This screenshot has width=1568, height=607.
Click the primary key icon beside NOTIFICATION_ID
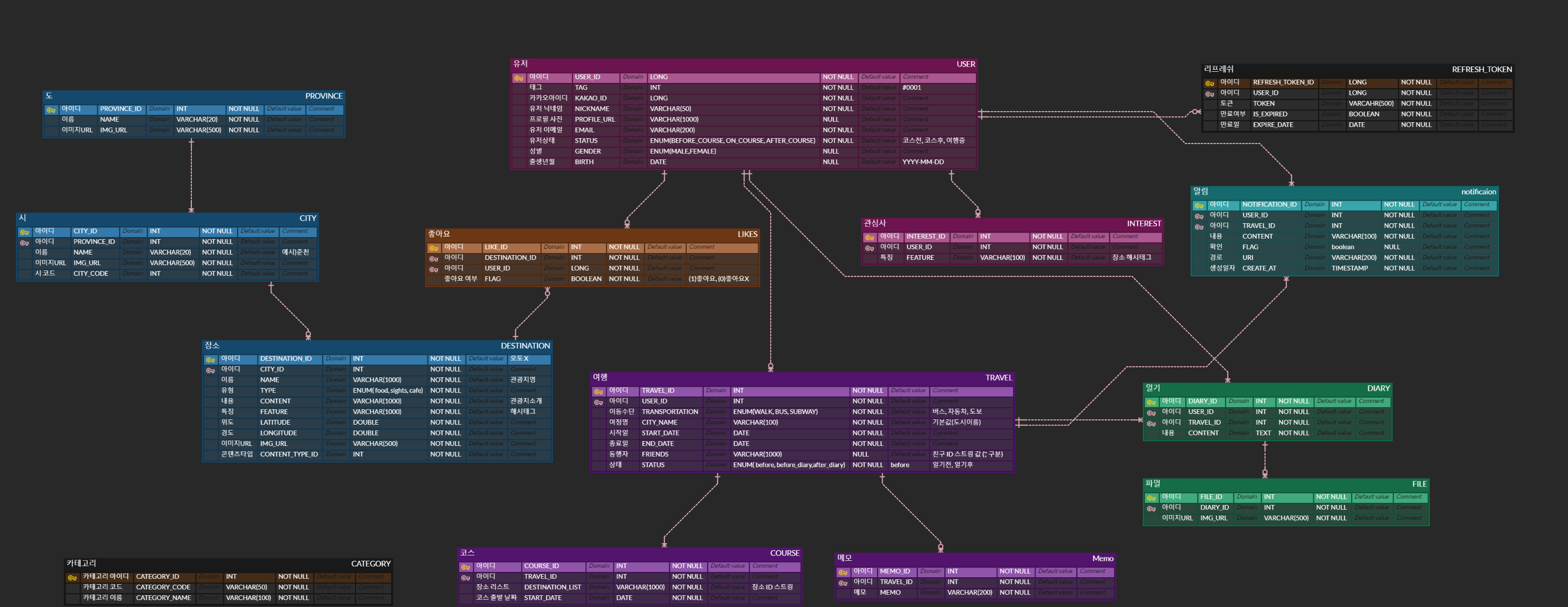1199,206
